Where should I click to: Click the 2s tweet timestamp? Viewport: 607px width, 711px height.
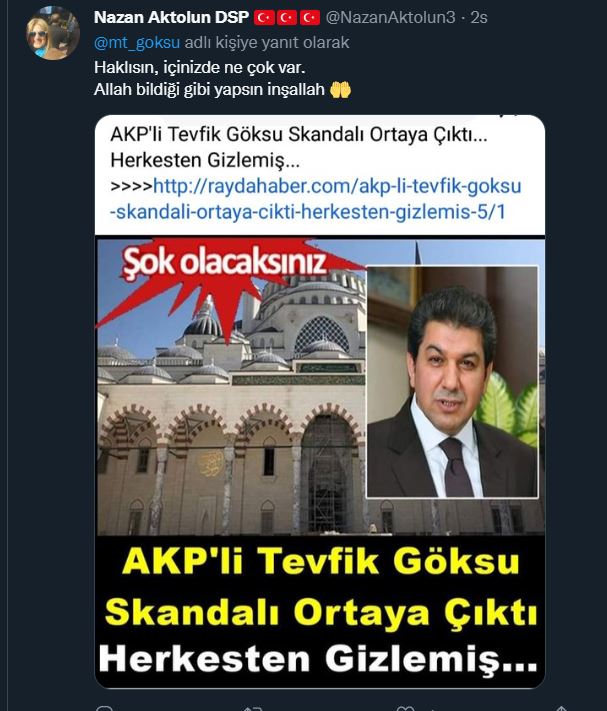click(x=479, y=18)
